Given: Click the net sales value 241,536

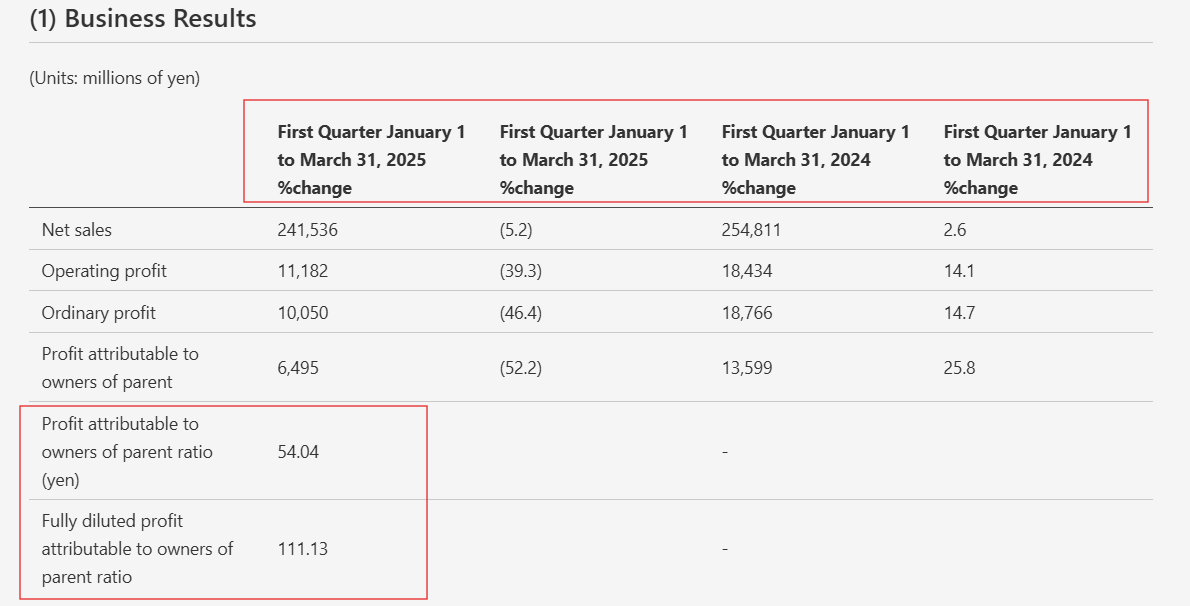Looking at the screenshot, I should pyautogui.click(x=307, y=229).
